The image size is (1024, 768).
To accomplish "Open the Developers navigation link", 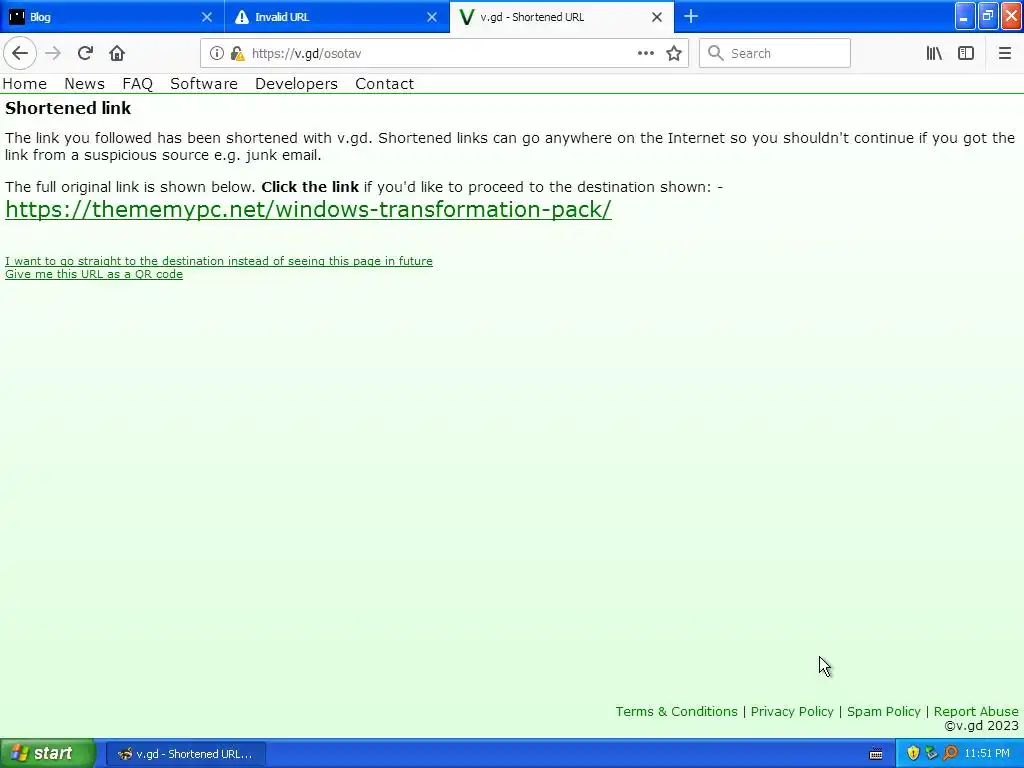I will pyautogui.click(x=296, y=84).
